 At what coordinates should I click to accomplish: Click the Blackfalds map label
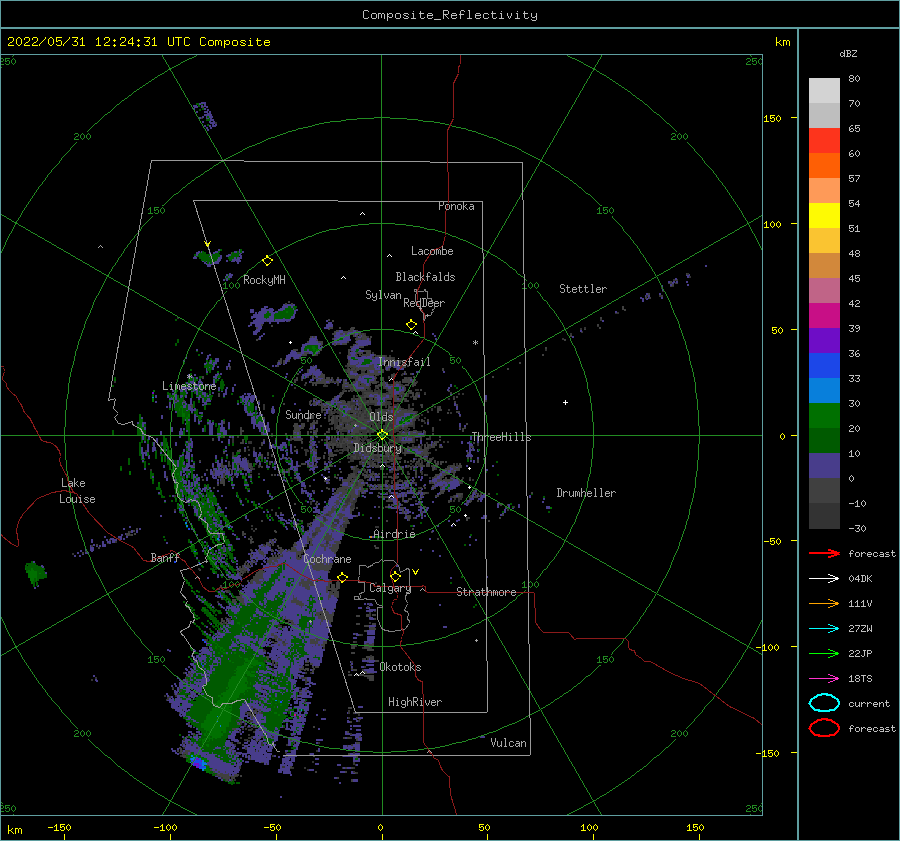pyautogui.click(x=425, y=277)
